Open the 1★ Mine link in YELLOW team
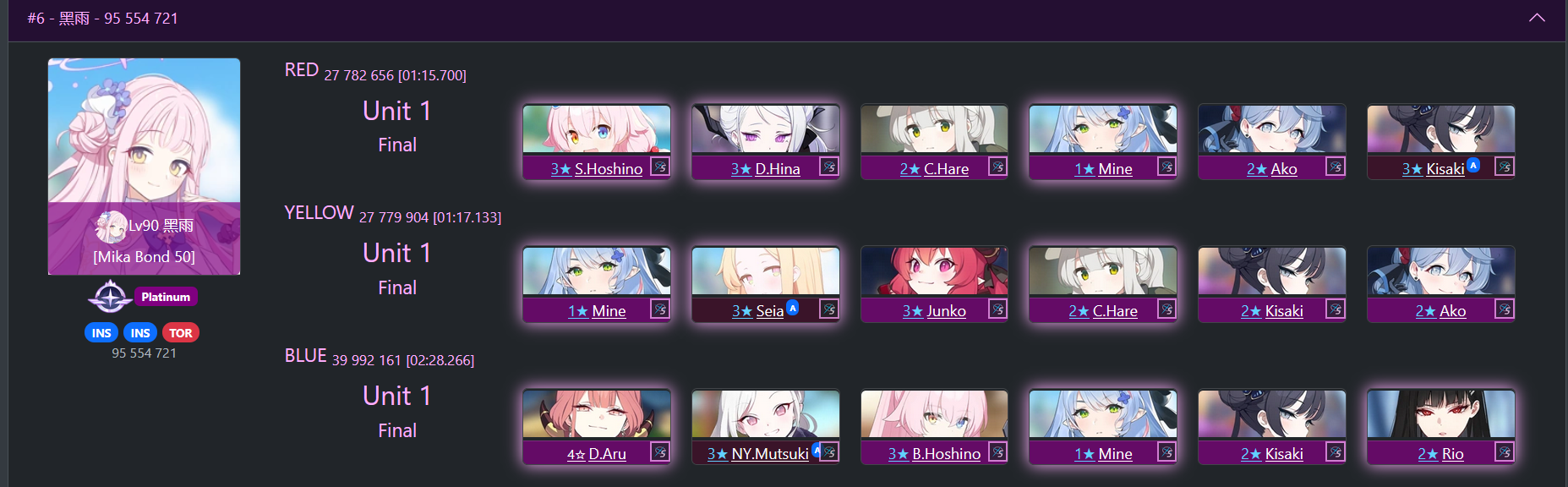 coord(597,311)
